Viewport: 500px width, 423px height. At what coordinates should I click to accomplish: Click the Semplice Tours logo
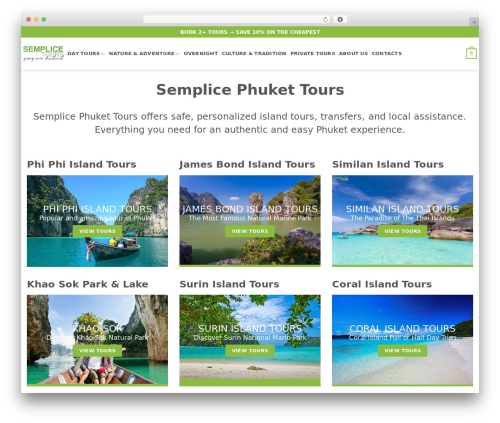pos(43,53)
